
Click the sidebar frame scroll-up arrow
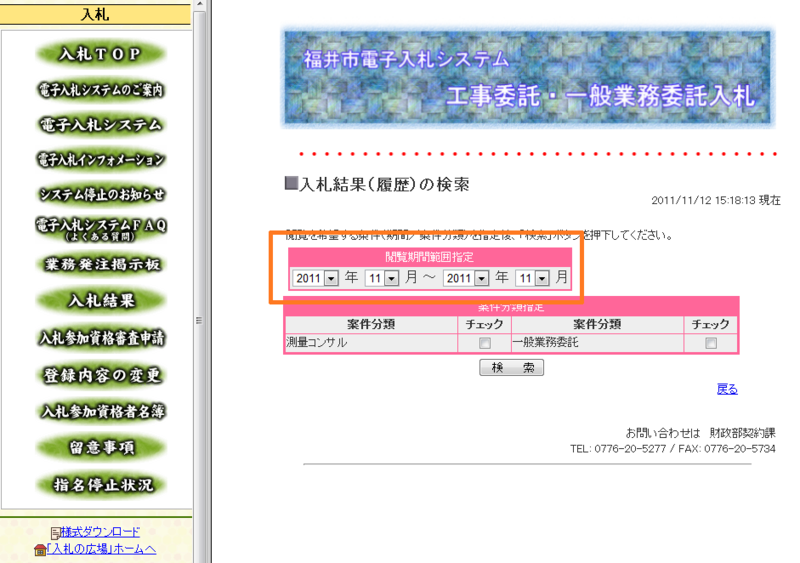[200, 4]
